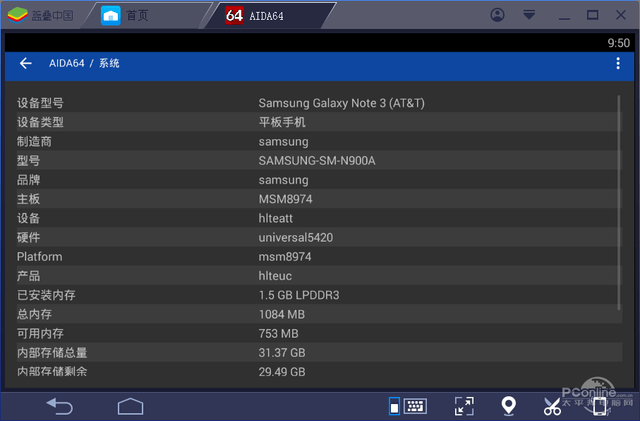Click the vertical scrollbar of system list
640x421 pixels.
pyautogui.click(x=619, y=203)
